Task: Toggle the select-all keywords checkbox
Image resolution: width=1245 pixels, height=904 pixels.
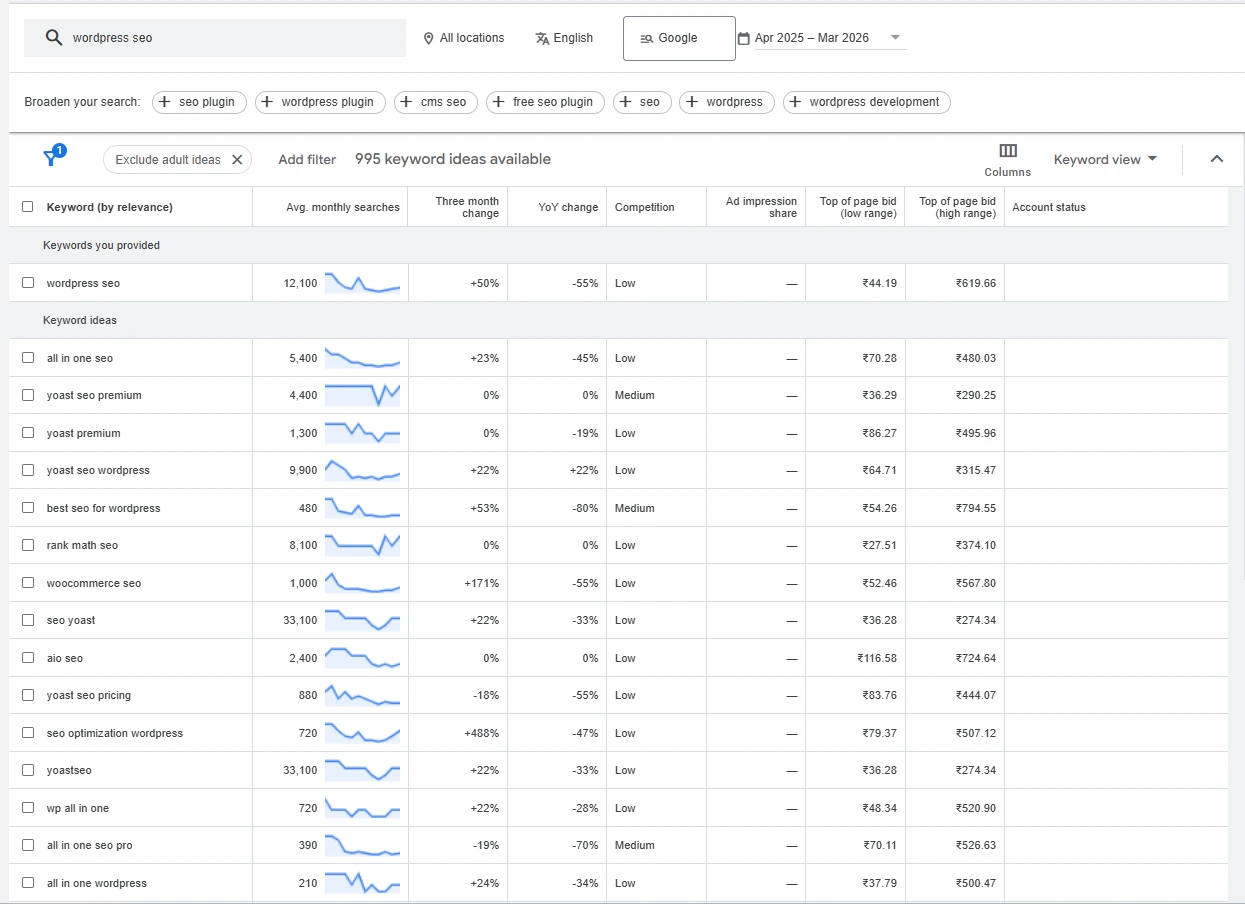Action: pos(28,207)
